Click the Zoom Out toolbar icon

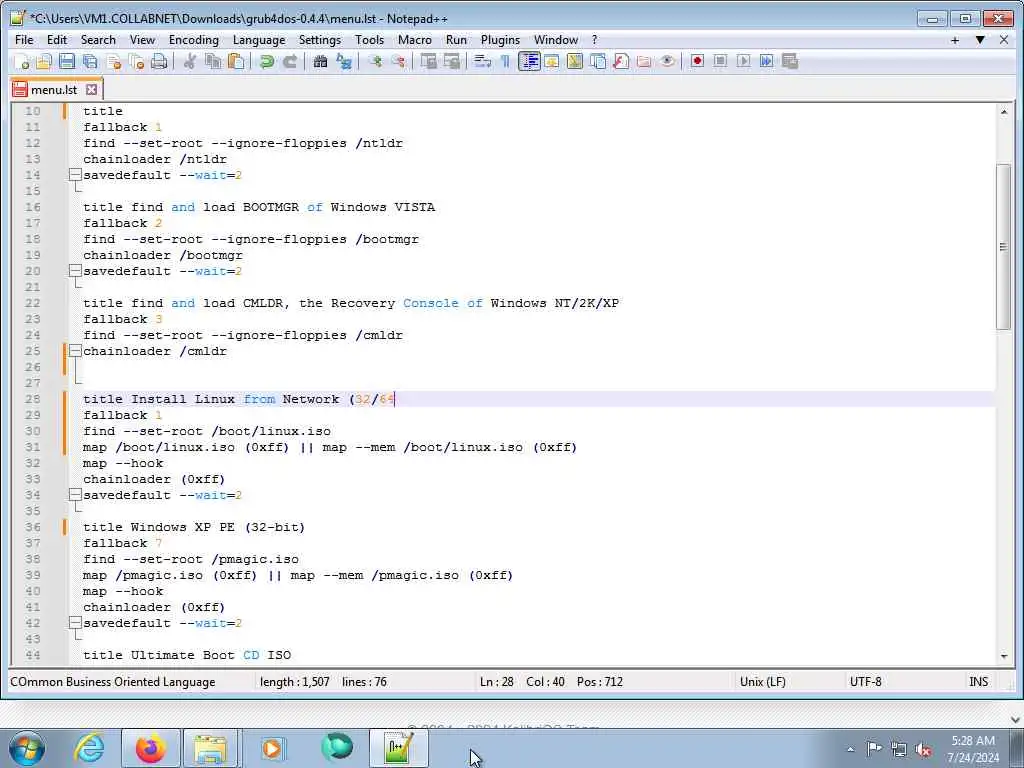398,61
